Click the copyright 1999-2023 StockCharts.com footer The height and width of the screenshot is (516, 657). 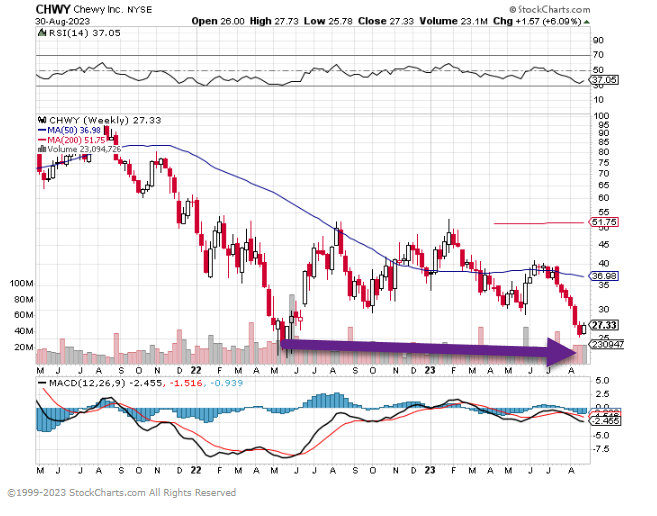click(122, 493)
